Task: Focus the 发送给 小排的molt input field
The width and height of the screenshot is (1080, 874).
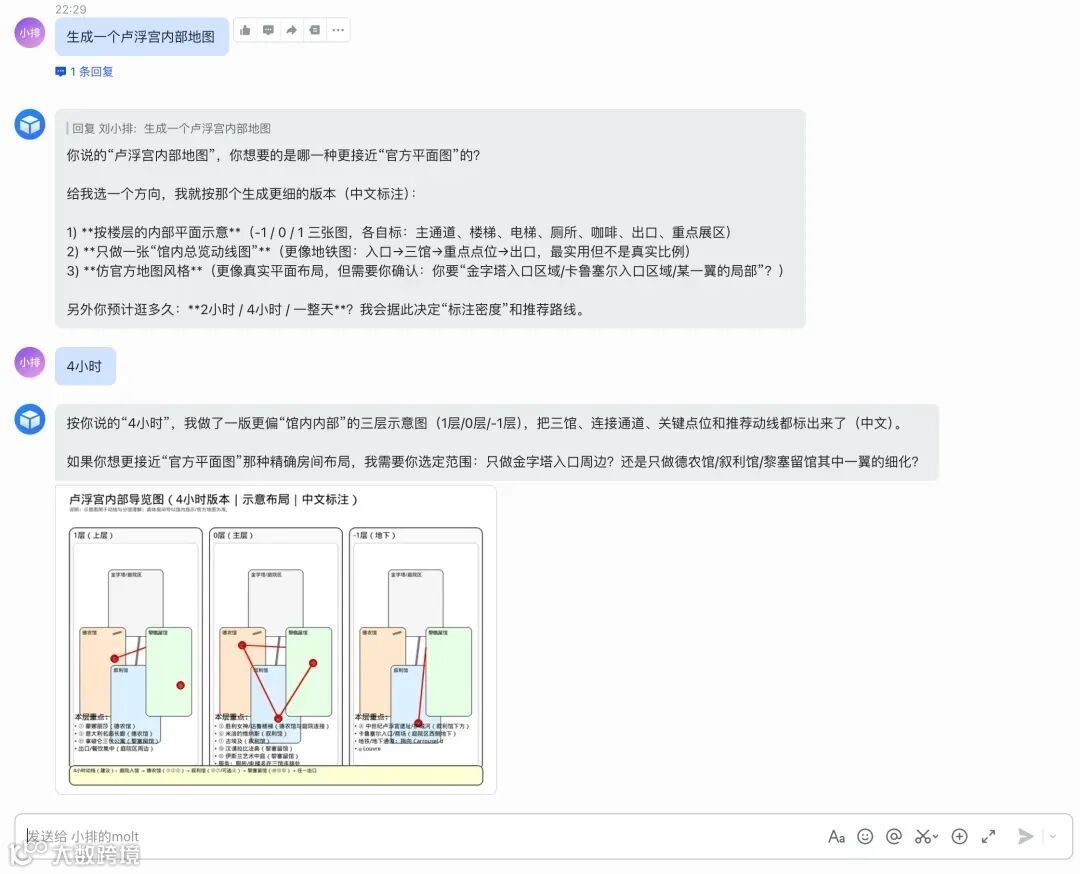Action: [x=413, y=836]
